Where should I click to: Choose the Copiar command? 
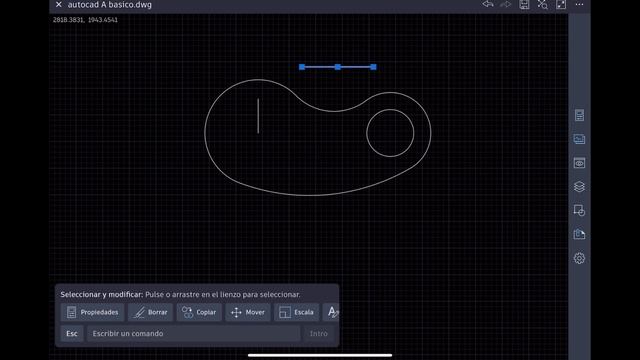click(x=199, y=312)
